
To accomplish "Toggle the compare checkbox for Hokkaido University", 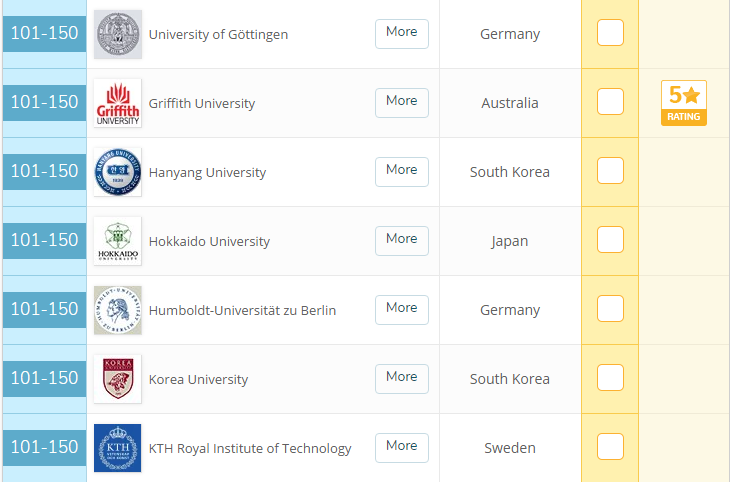I will (x=610, y=240).
